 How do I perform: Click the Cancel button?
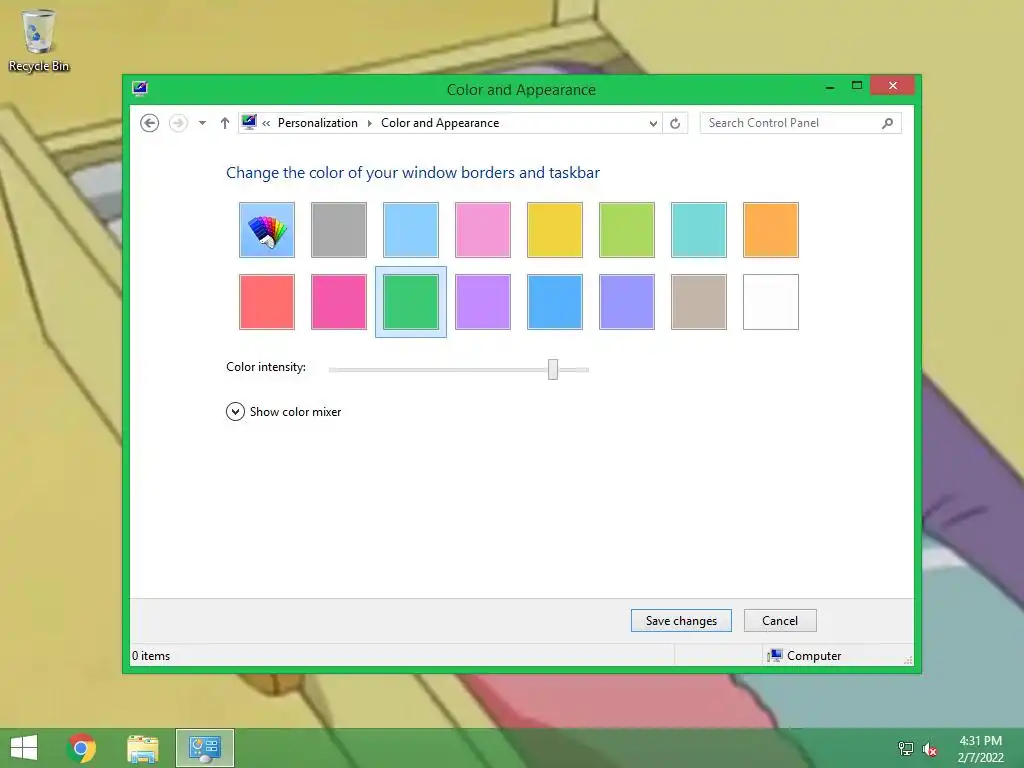click(x=780, y=620)
